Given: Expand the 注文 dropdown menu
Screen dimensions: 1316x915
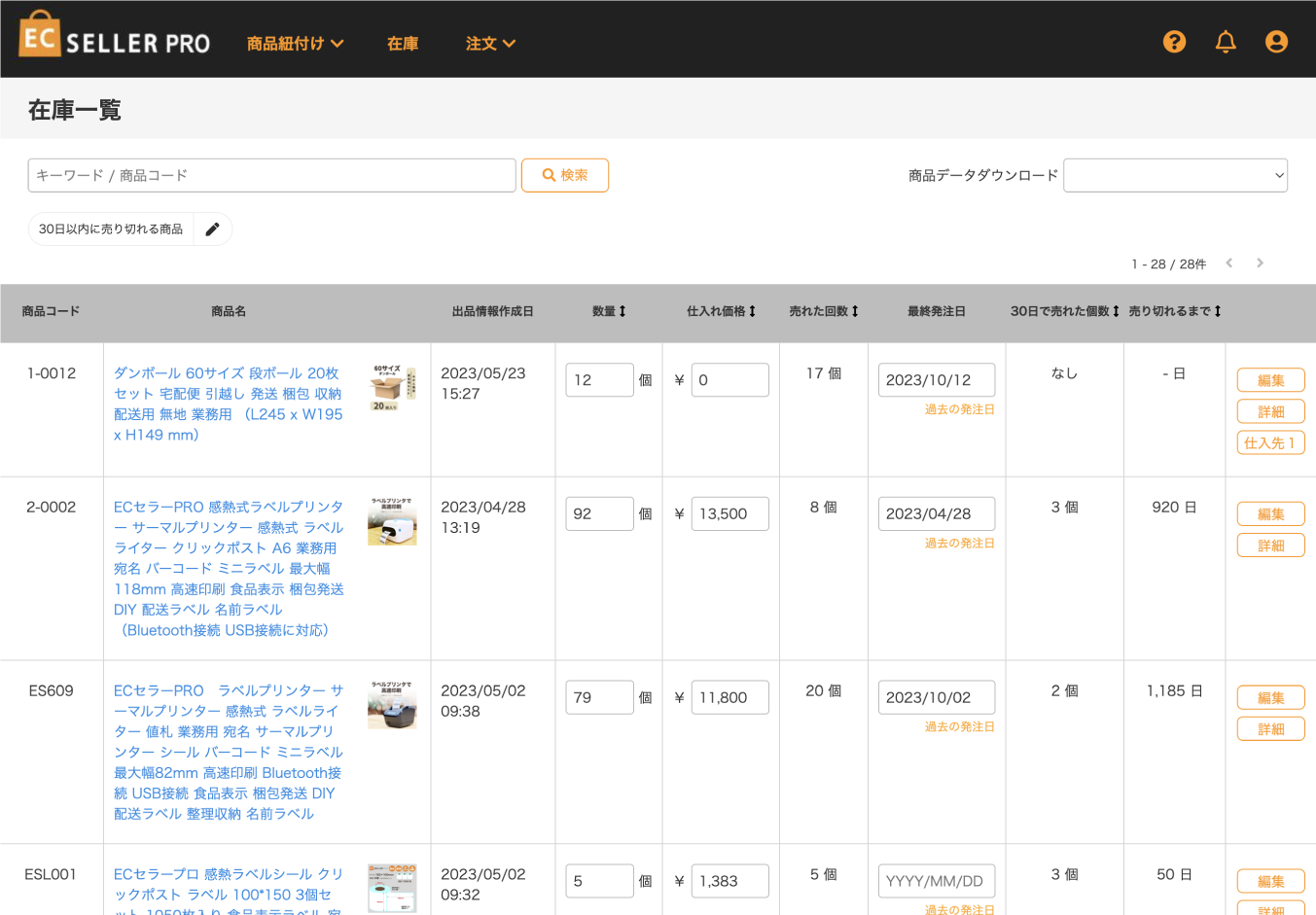Looking at the screenshot, I should pyautogui.click(x=490, y=44).
